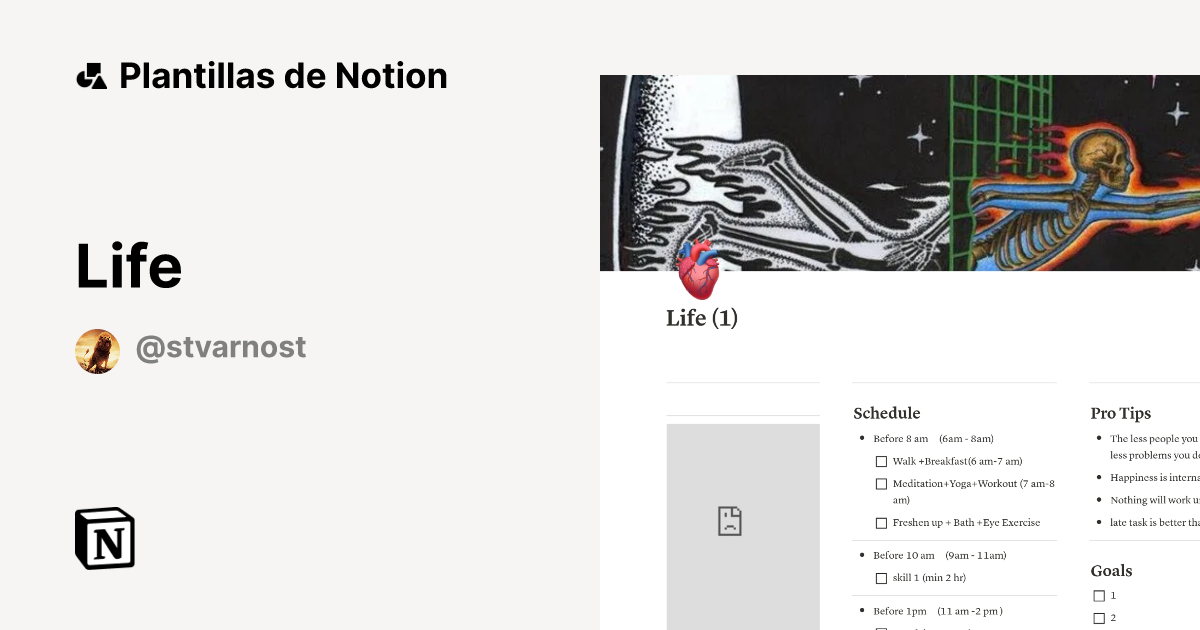Check the "Meditation+Yoga+Workout" checkbox
Screen dimensions: 1200x630
[x=881, y=483]
